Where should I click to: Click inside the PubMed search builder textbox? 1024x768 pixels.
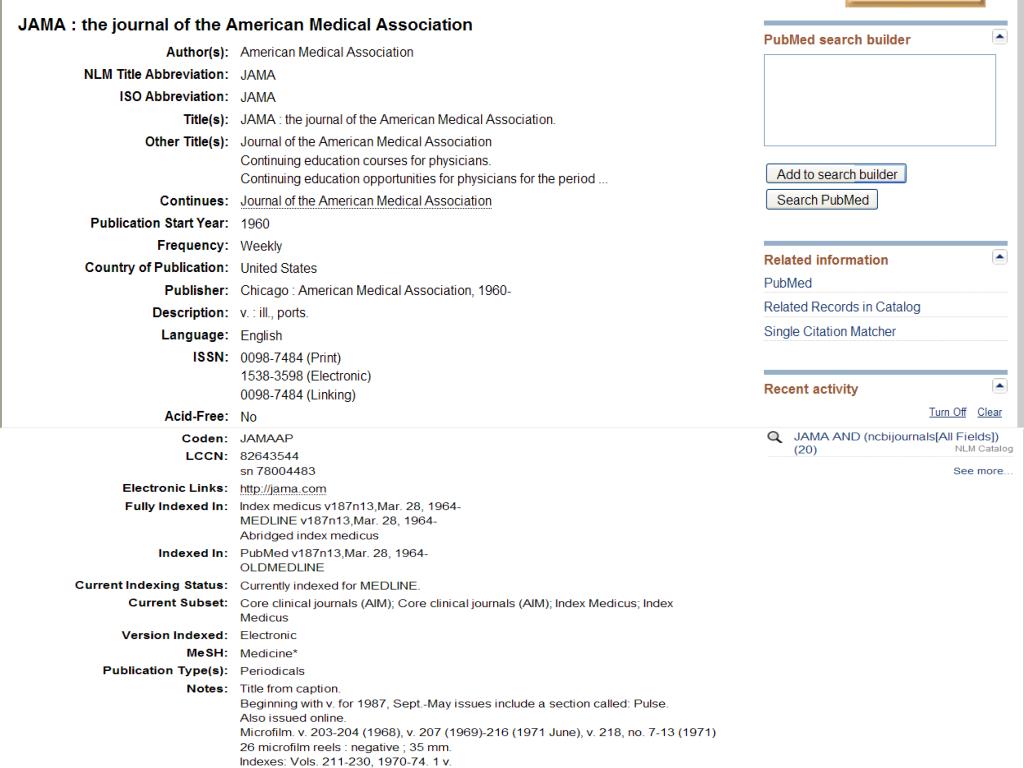(x=880, y=100)
